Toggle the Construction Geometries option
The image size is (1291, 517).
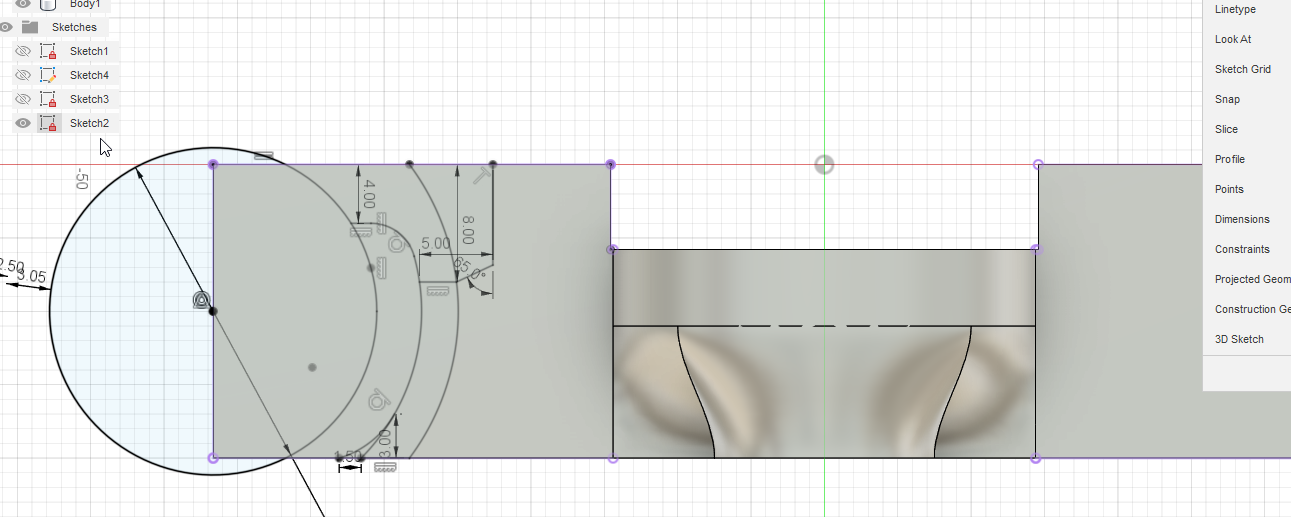pyautogui.click(x=1252, y=309)
